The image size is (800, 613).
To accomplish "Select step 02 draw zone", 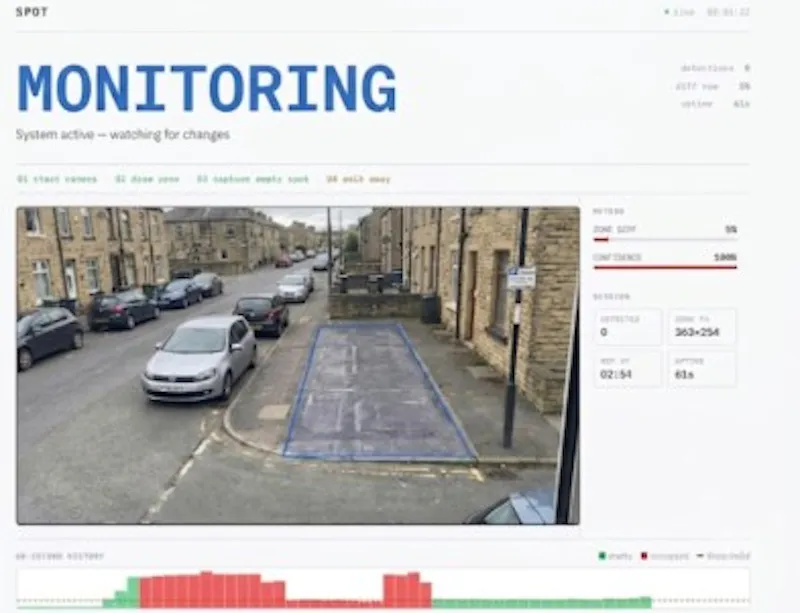I will click(147, 179).
